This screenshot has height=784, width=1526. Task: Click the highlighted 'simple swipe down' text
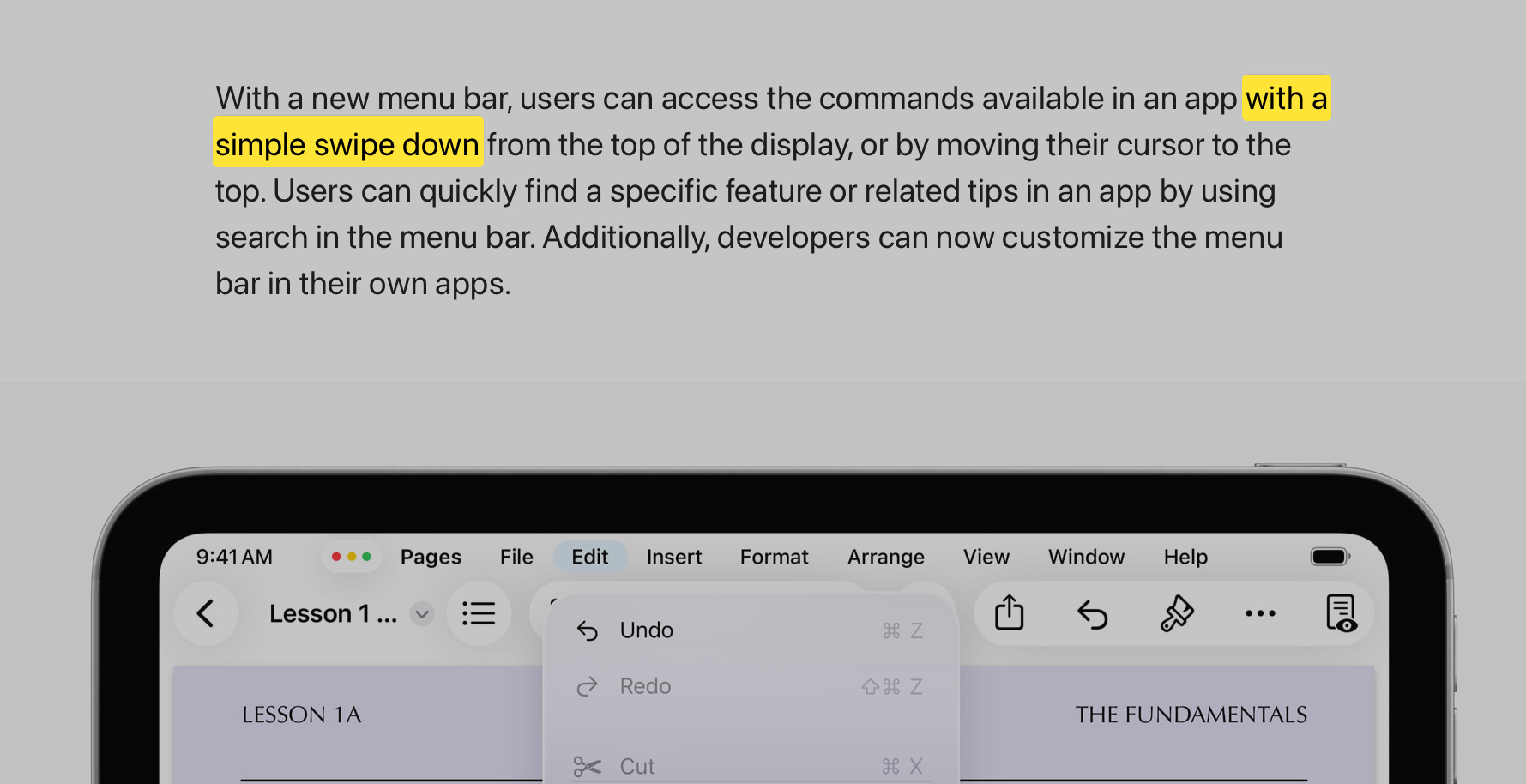click(347, 144)
